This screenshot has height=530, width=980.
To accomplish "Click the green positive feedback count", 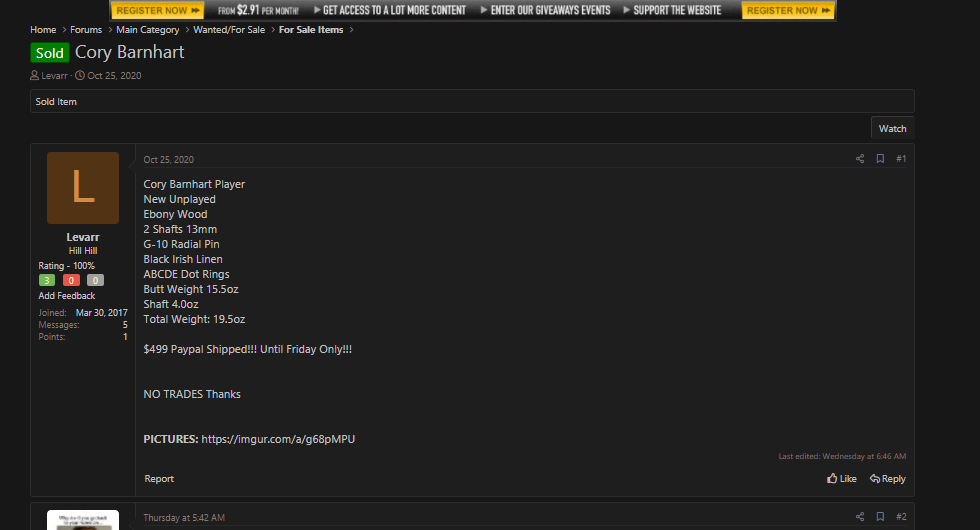I will click(47, 280).
